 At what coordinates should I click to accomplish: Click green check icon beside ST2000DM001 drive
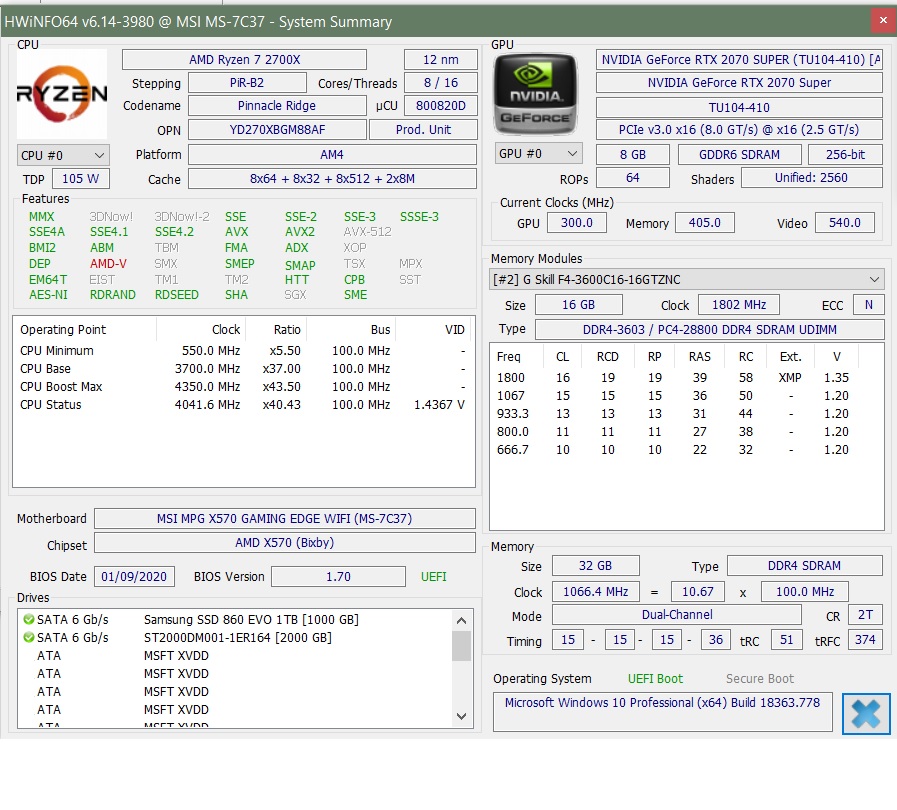point(28,637)
